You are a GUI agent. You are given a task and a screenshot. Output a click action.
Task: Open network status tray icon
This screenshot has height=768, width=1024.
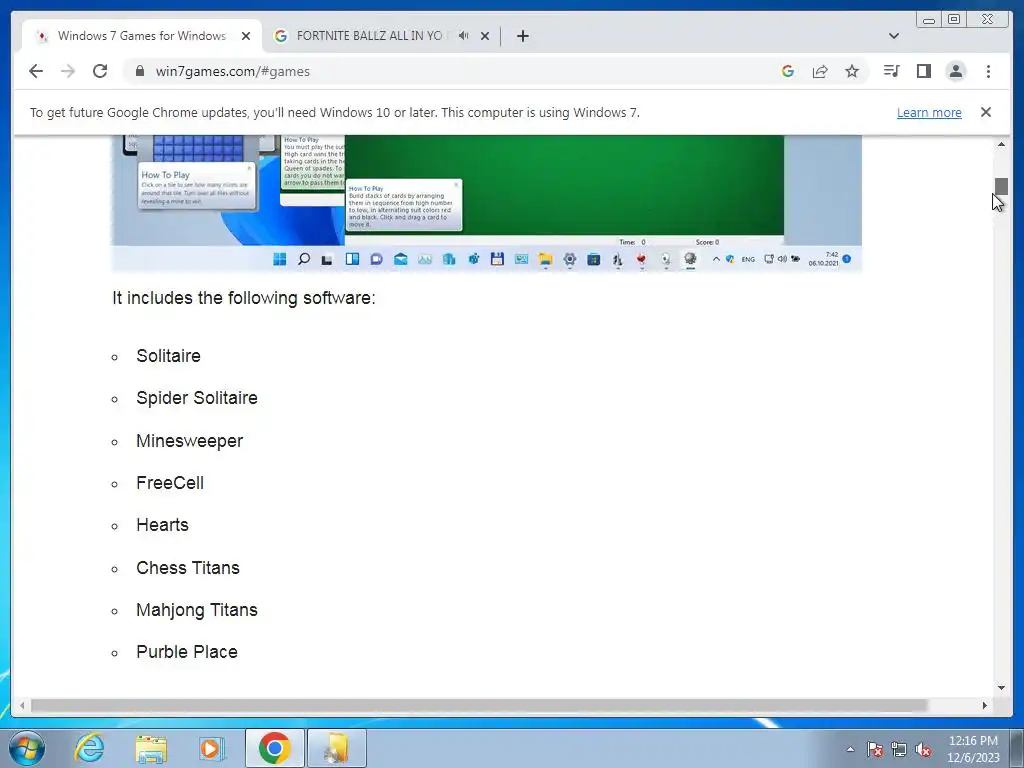pyautogui.click(x=899, y=749)
